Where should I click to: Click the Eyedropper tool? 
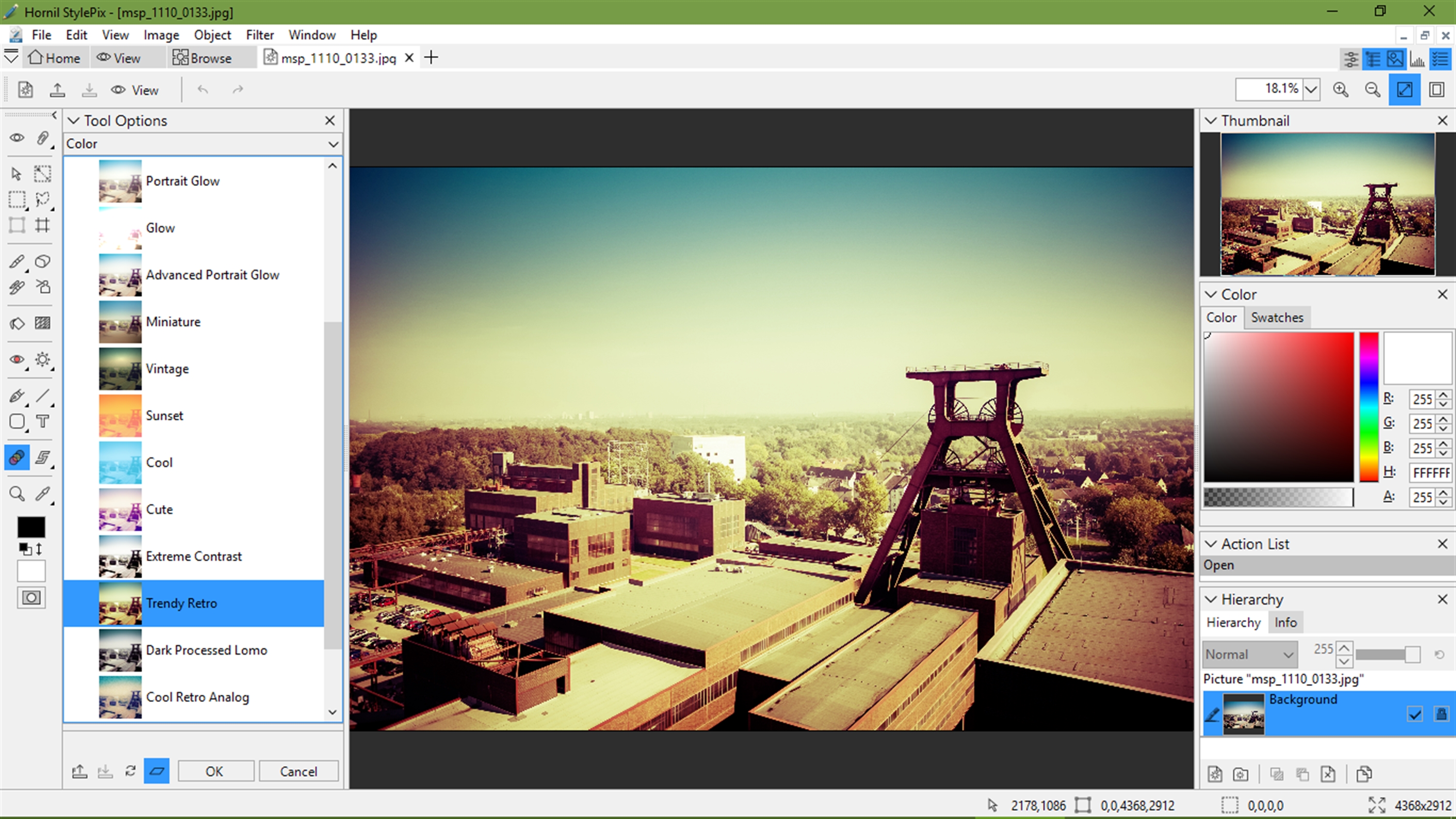tap(42, 494)
